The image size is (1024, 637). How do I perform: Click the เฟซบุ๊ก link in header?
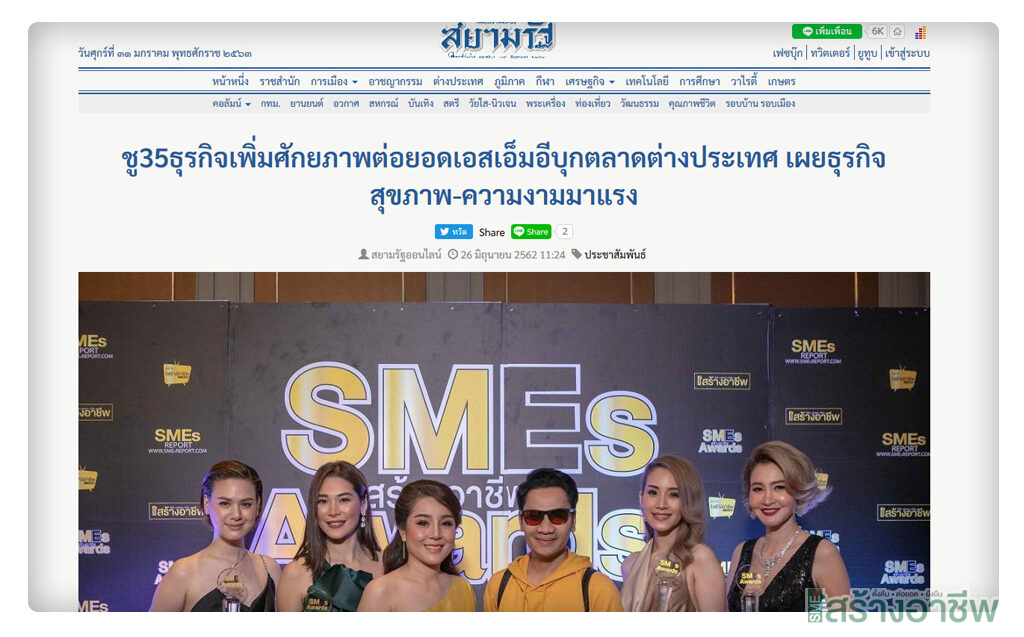788,53
